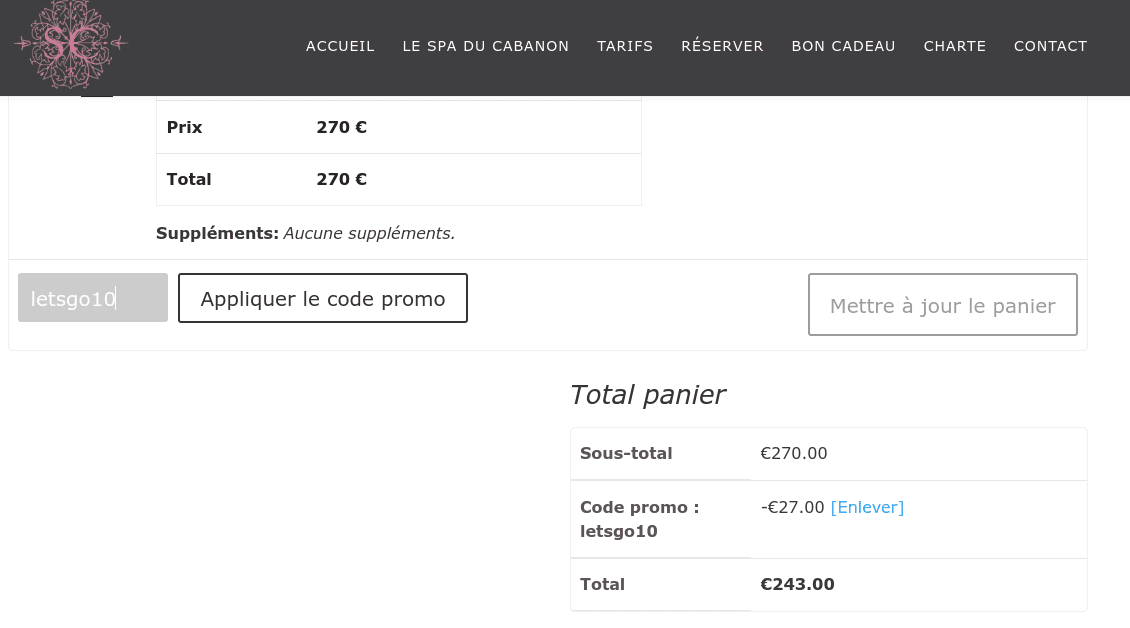Open the ACCUEIL menu item
Screen dimensions: 1130x628
tap(340, 46)
